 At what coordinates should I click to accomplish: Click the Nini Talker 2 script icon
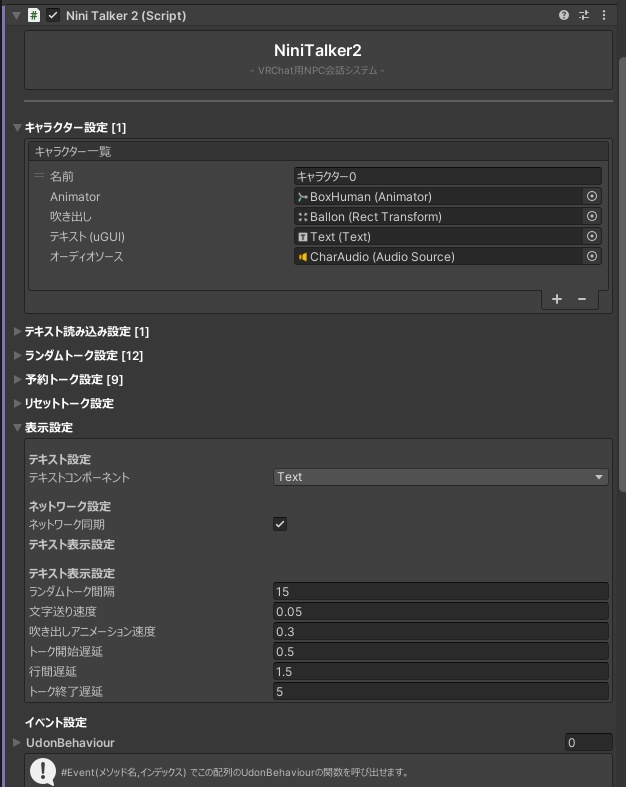pos(34,15)
